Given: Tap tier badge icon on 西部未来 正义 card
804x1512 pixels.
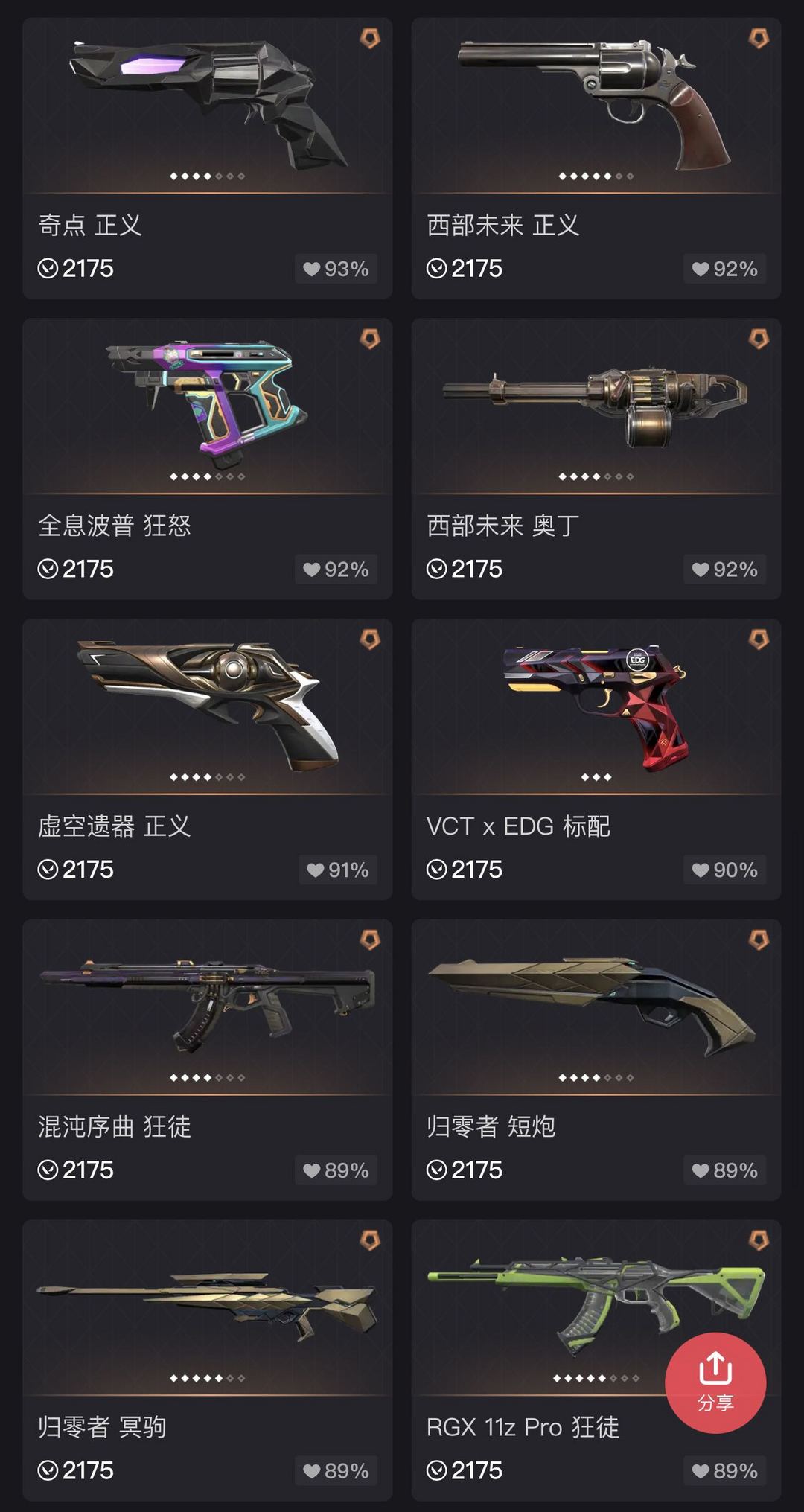Looking at the screenshot, I should pyautogui.click(x=759, y=38).
